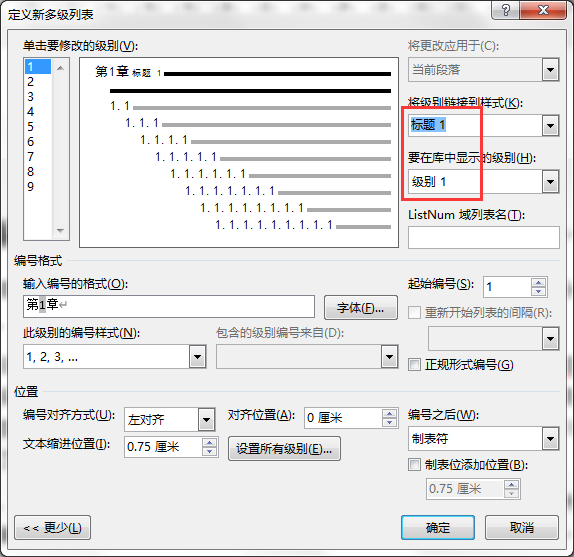Viewport: 574px width, 557px height.
Task: Select level 2 in the level list
Action: [38, 82]
